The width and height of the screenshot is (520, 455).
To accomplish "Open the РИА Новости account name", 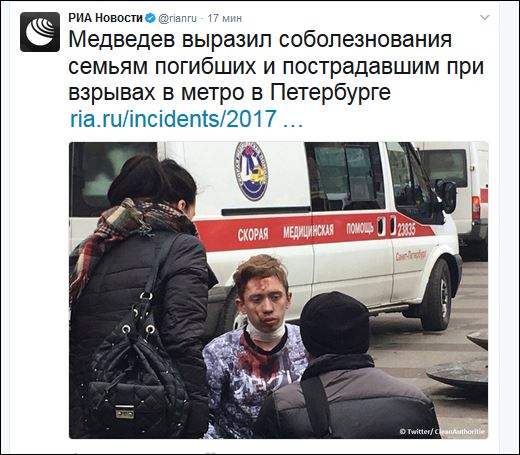I will (x=106, y=18).
